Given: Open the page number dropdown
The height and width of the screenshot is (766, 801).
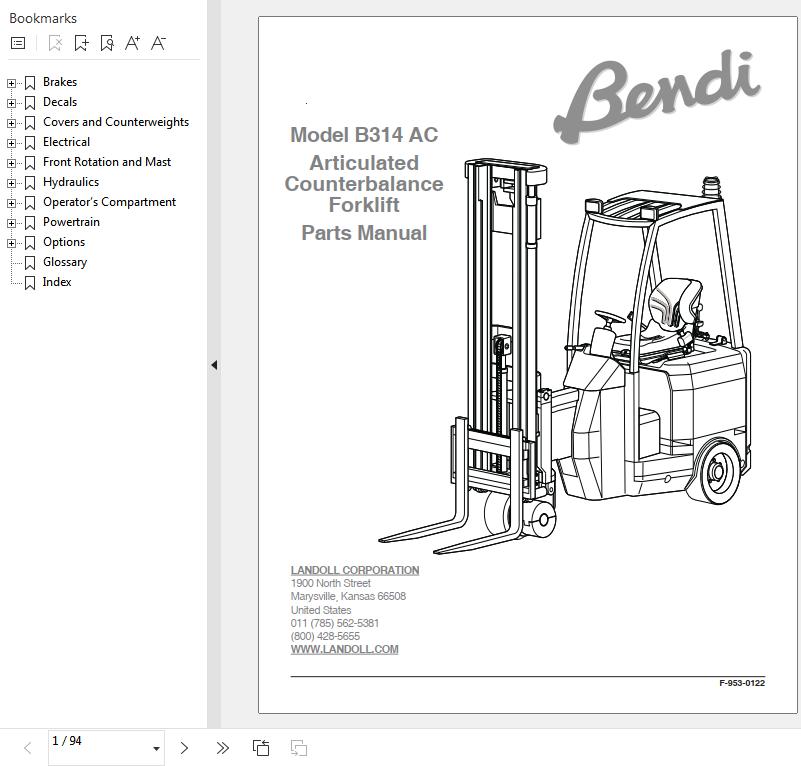Looking at the screenshot, I should tap(156, 749).
